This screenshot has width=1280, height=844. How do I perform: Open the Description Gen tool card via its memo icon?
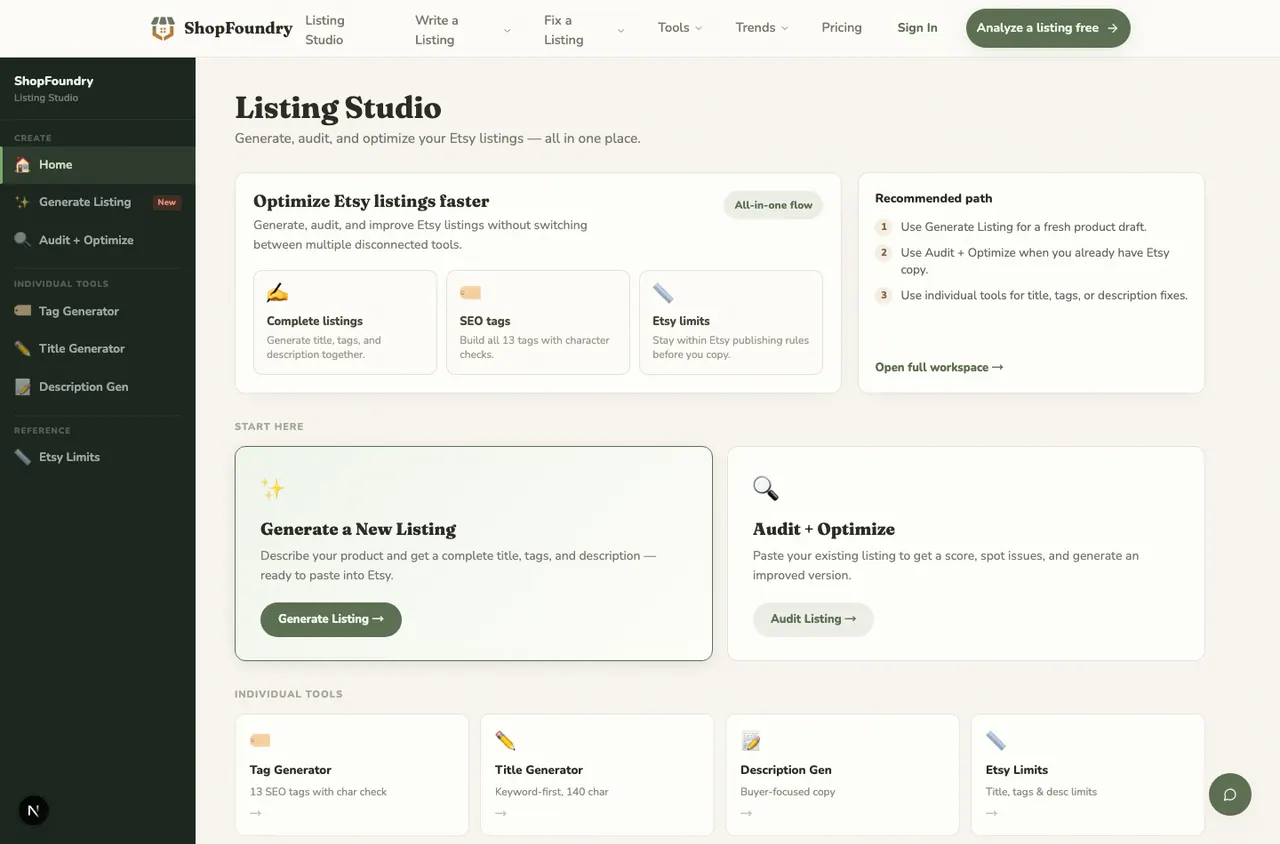pyautogui.click(x=751, y=741)
